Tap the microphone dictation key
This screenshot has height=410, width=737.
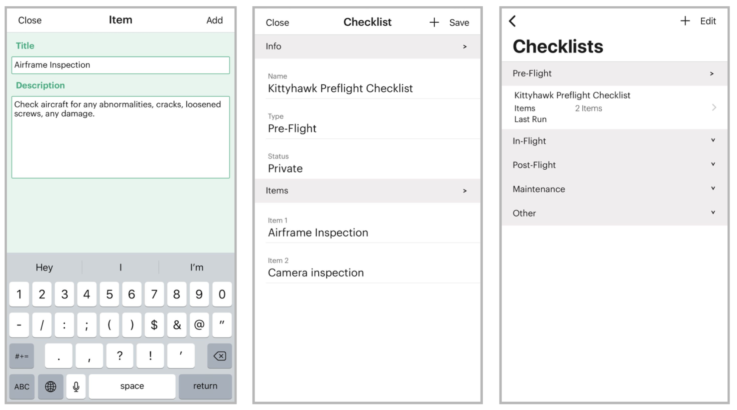pyautogui.click(x=76, y=386)
